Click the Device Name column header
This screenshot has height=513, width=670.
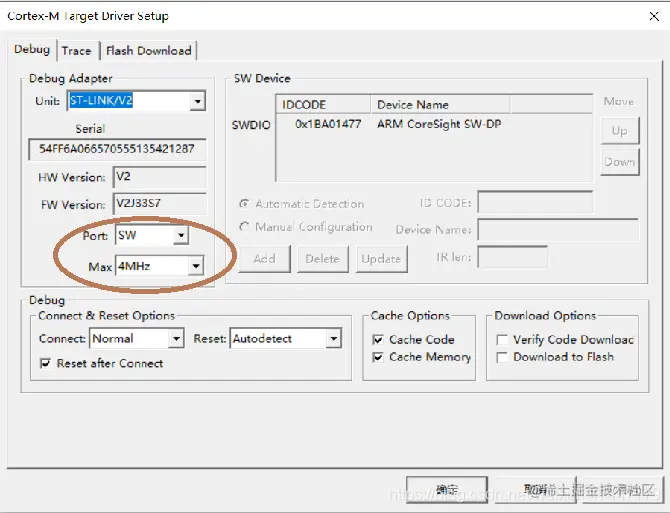[x=441, y=105]
